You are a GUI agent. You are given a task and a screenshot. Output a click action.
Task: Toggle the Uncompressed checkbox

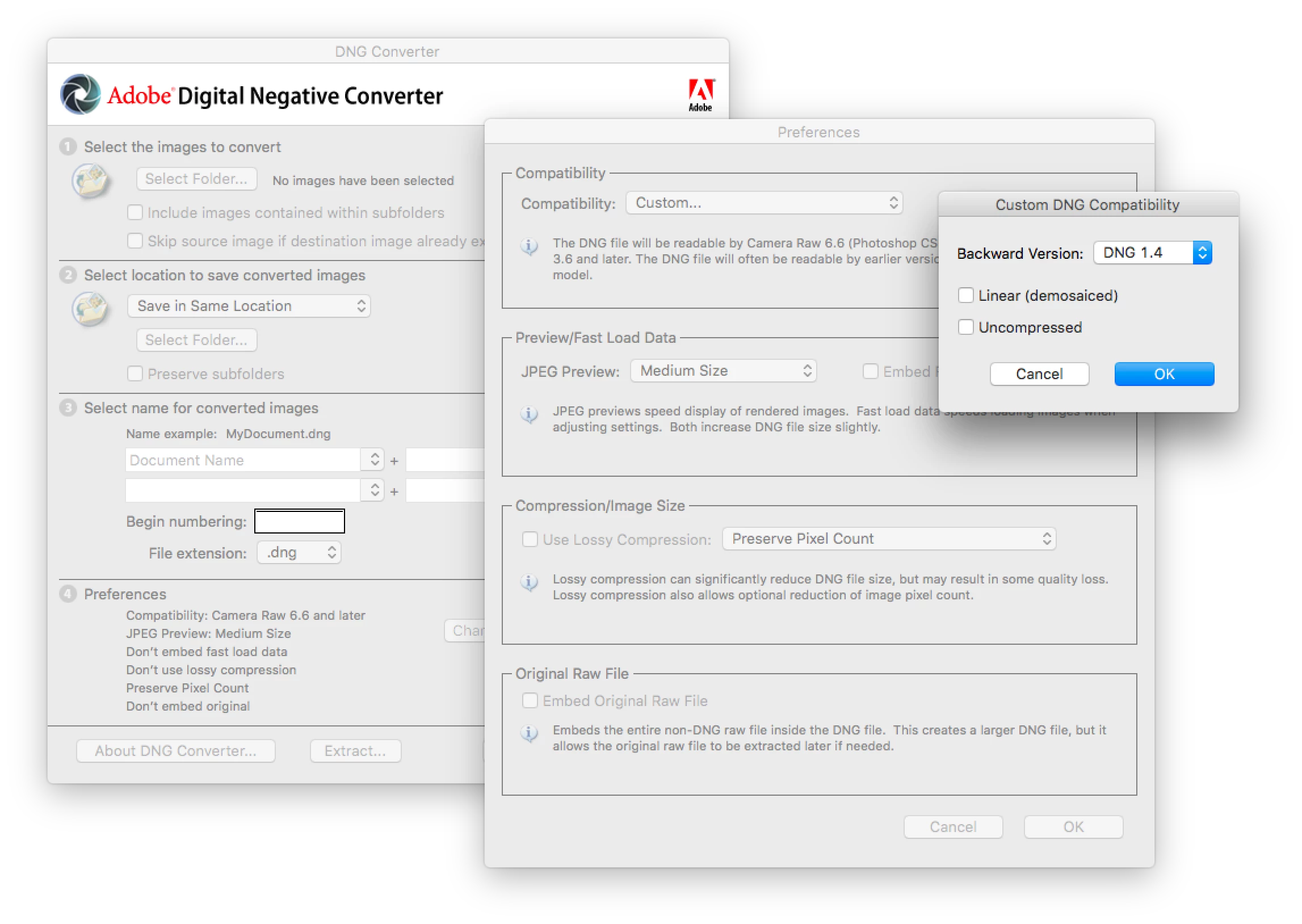[965, 327]
